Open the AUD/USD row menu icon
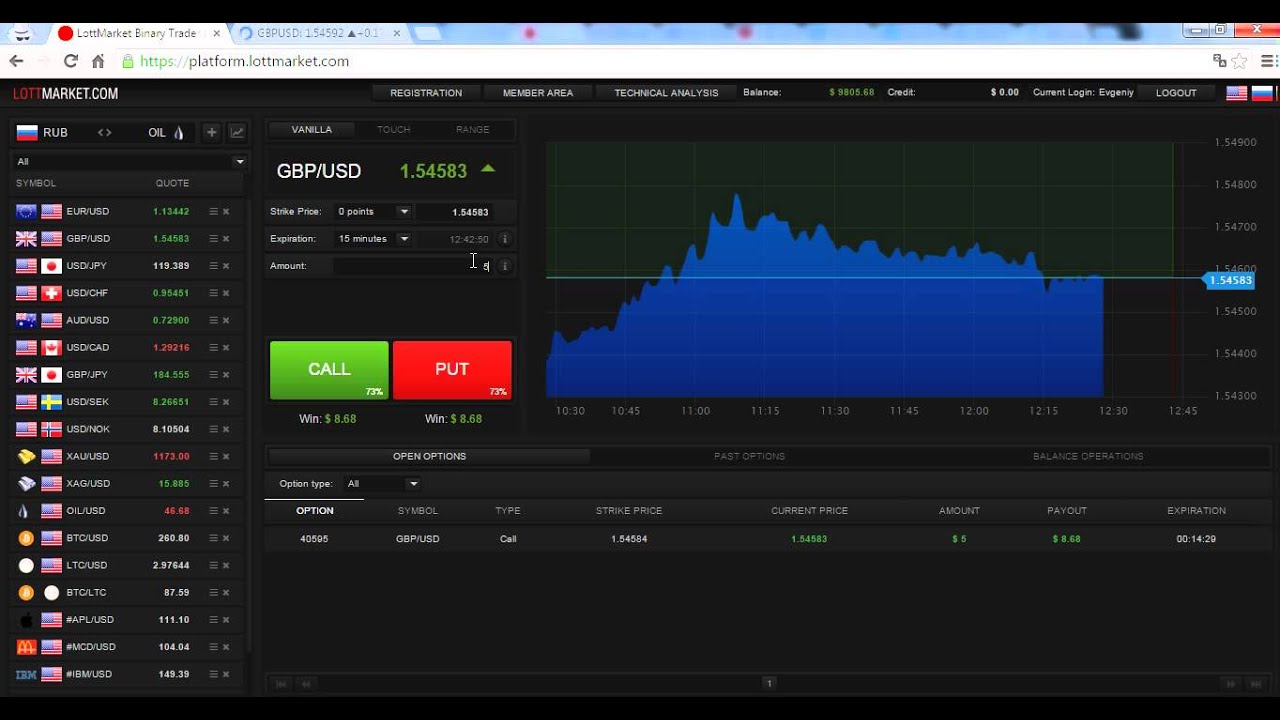The width and height of the screenshot is (1280, 720). pos(213,320)
